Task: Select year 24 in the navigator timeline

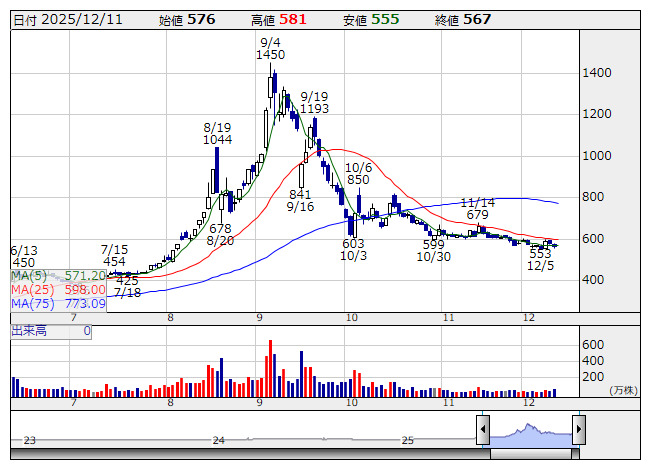Action: (218, 440)
